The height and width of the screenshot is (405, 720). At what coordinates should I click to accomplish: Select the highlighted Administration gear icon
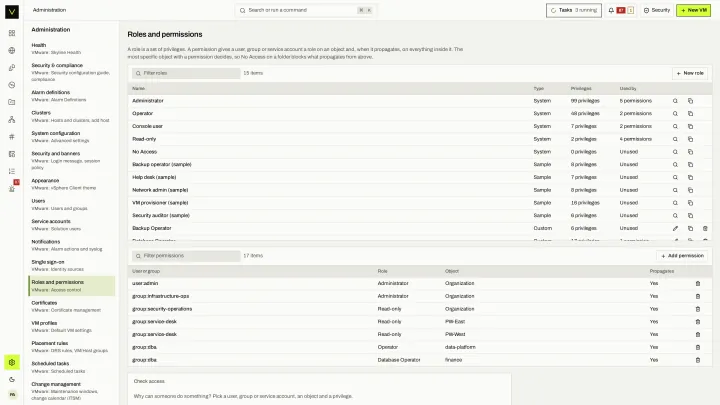pos(12,362)
